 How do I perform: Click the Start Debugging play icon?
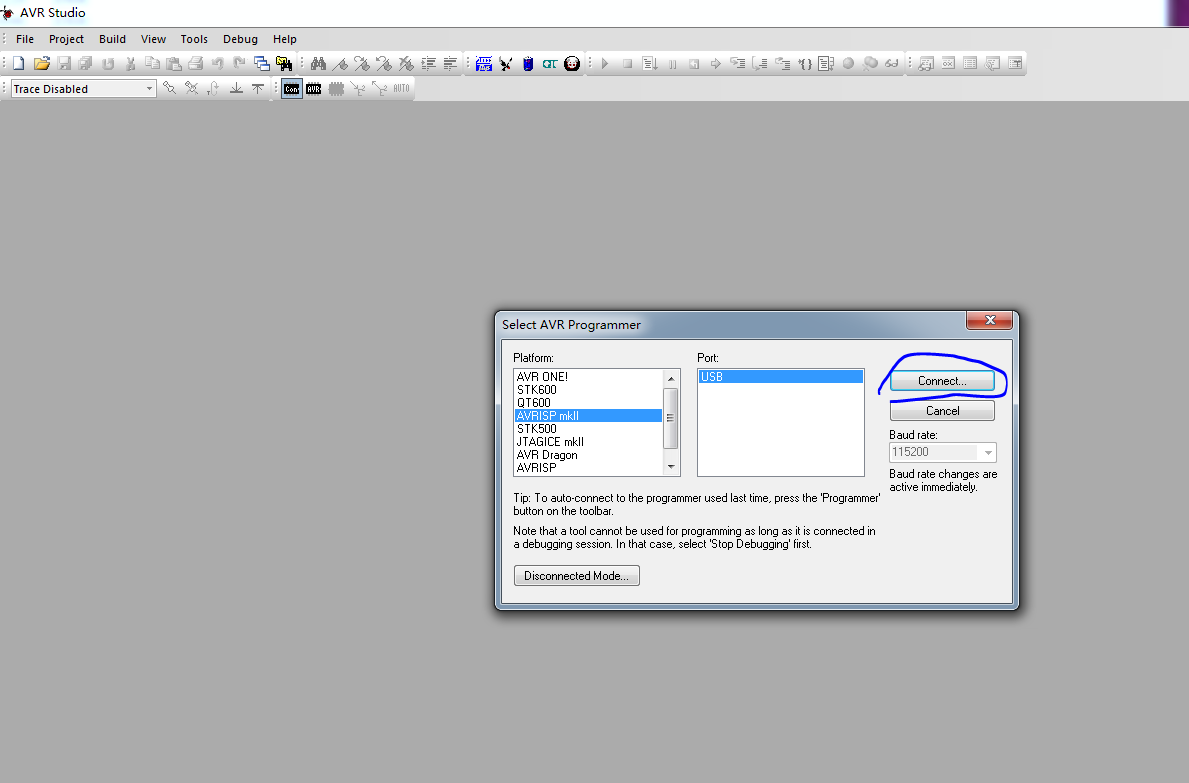click(x=605, y=64)
